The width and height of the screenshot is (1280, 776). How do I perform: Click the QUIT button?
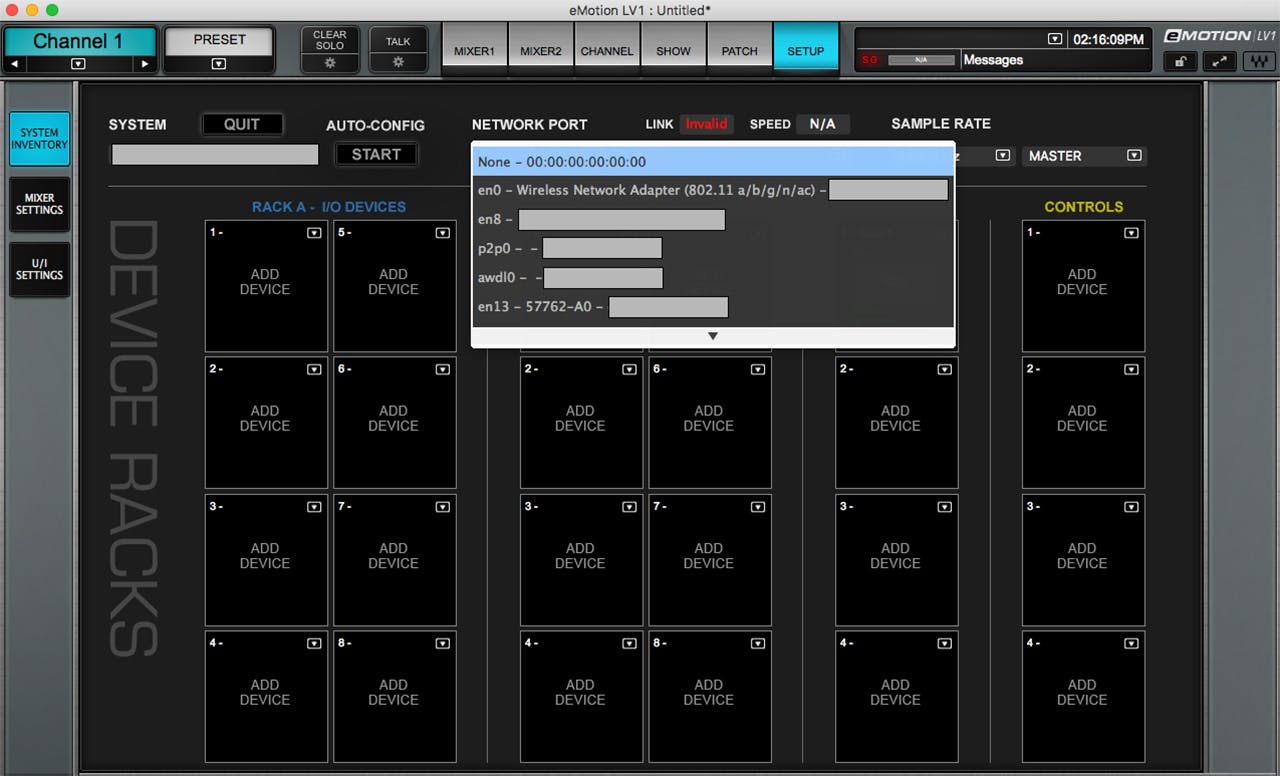242,124
